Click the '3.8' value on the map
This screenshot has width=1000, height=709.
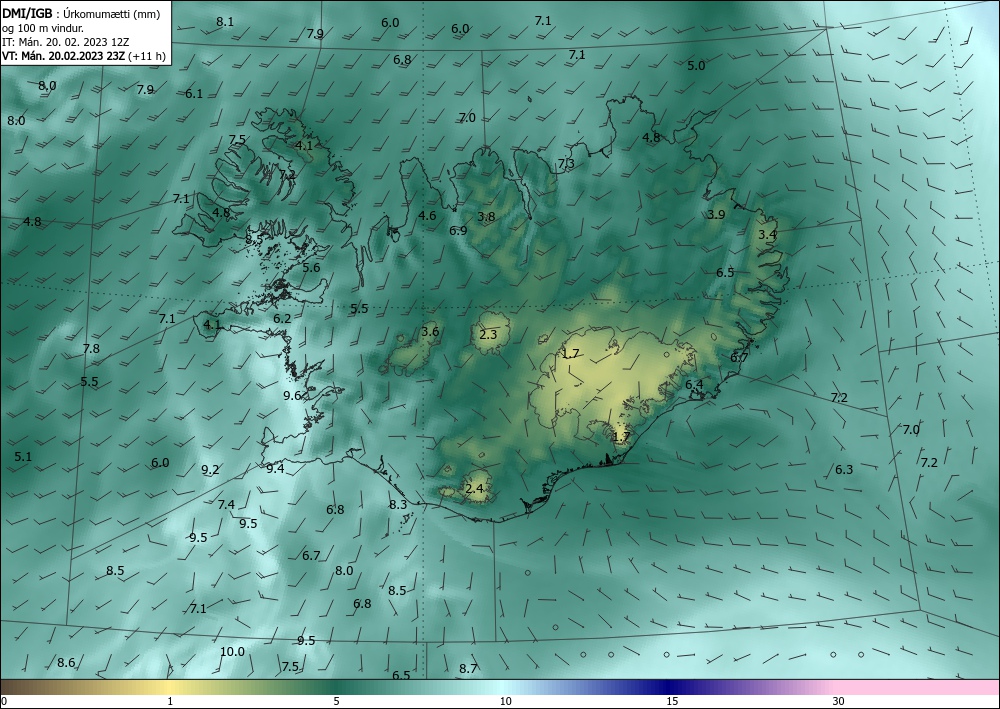486,217
